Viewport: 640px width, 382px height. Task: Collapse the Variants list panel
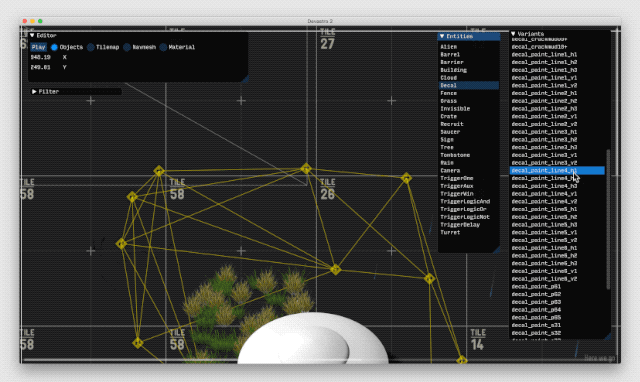(513, 34)
